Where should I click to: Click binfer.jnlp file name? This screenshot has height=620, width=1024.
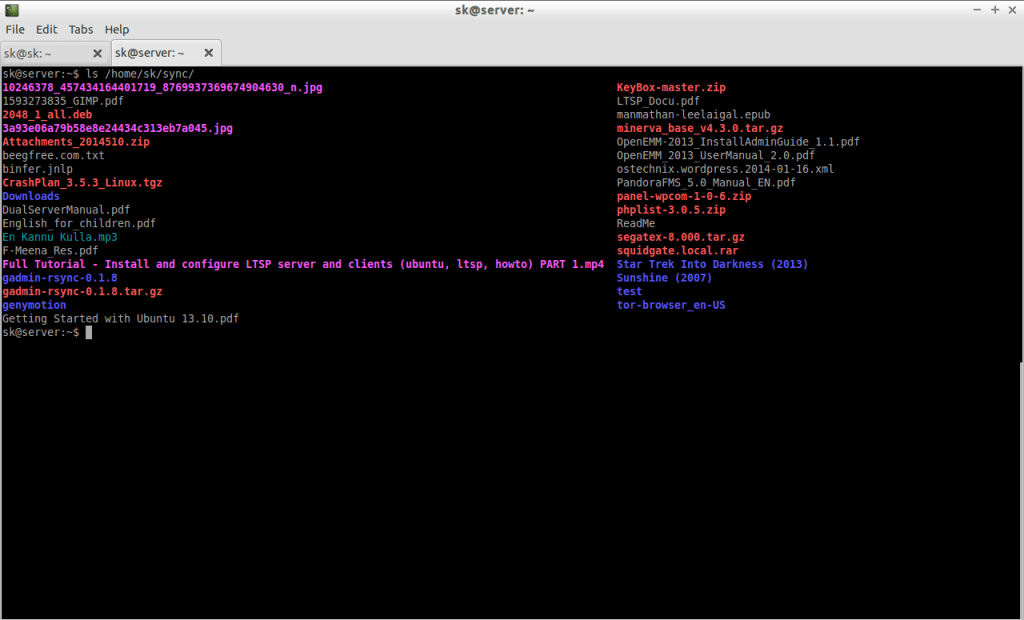coord(37,169)
